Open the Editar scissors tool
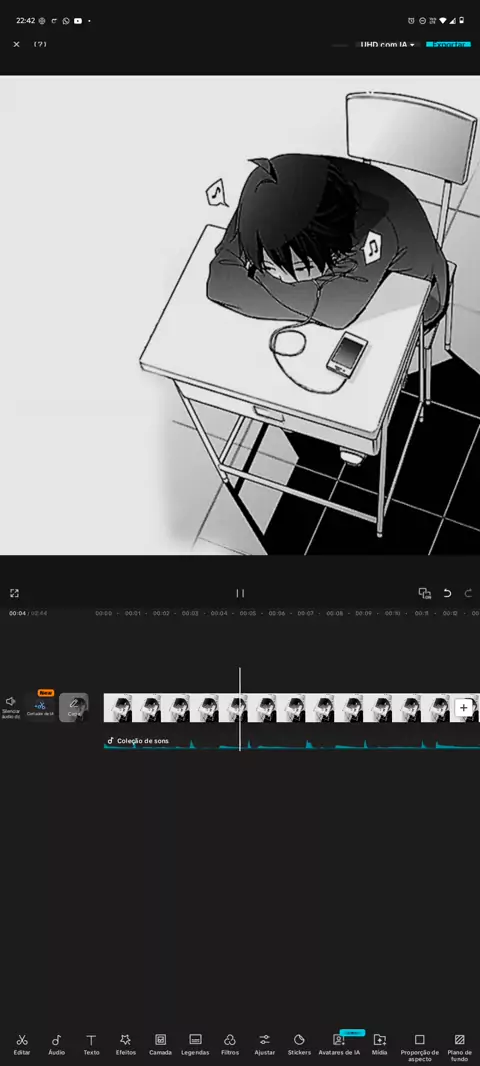The width and height of the screenshot is (480, 1066). click(22, 1044)
